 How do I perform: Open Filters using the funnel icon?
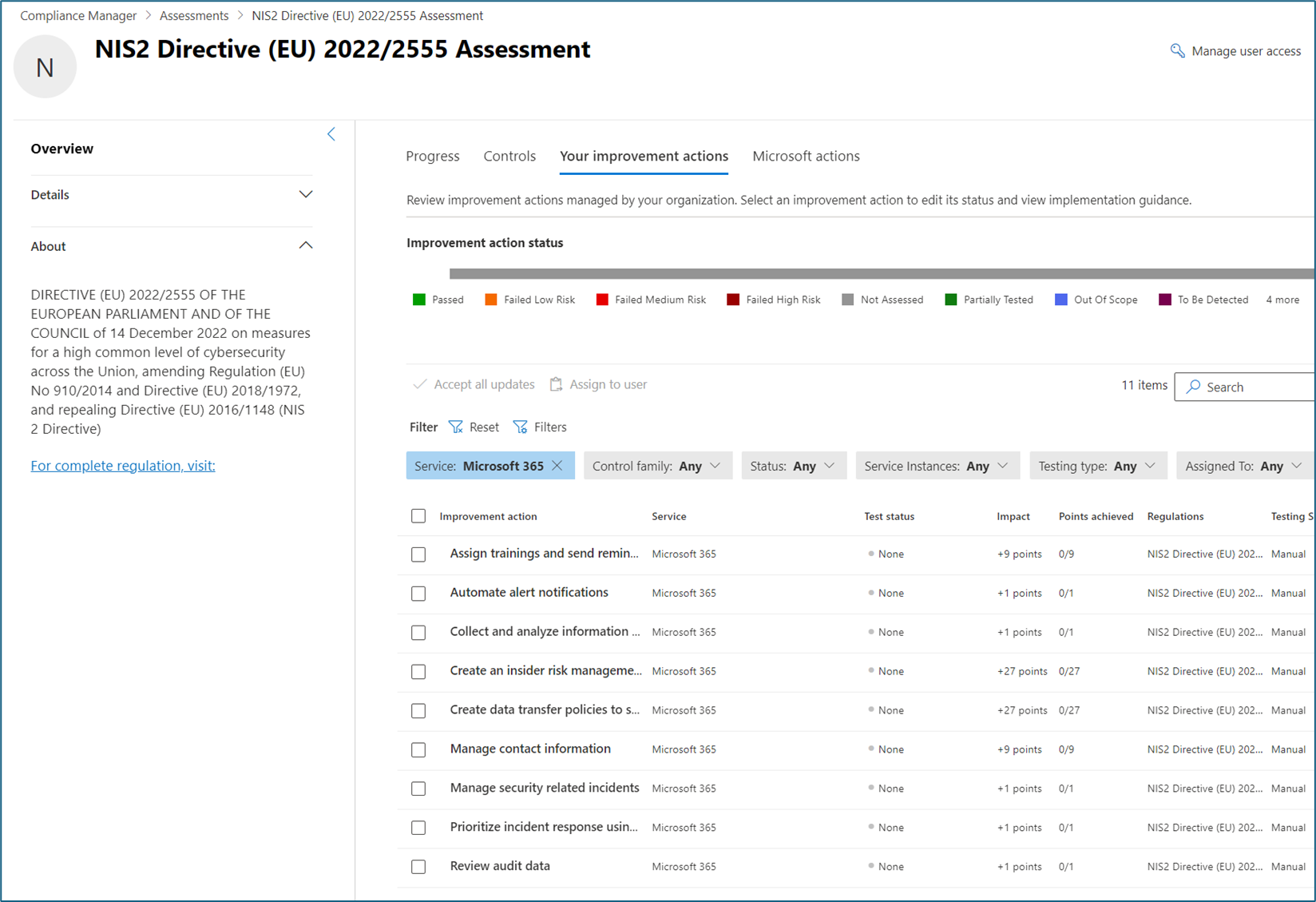pyautogui.click(x=521, y=427)
